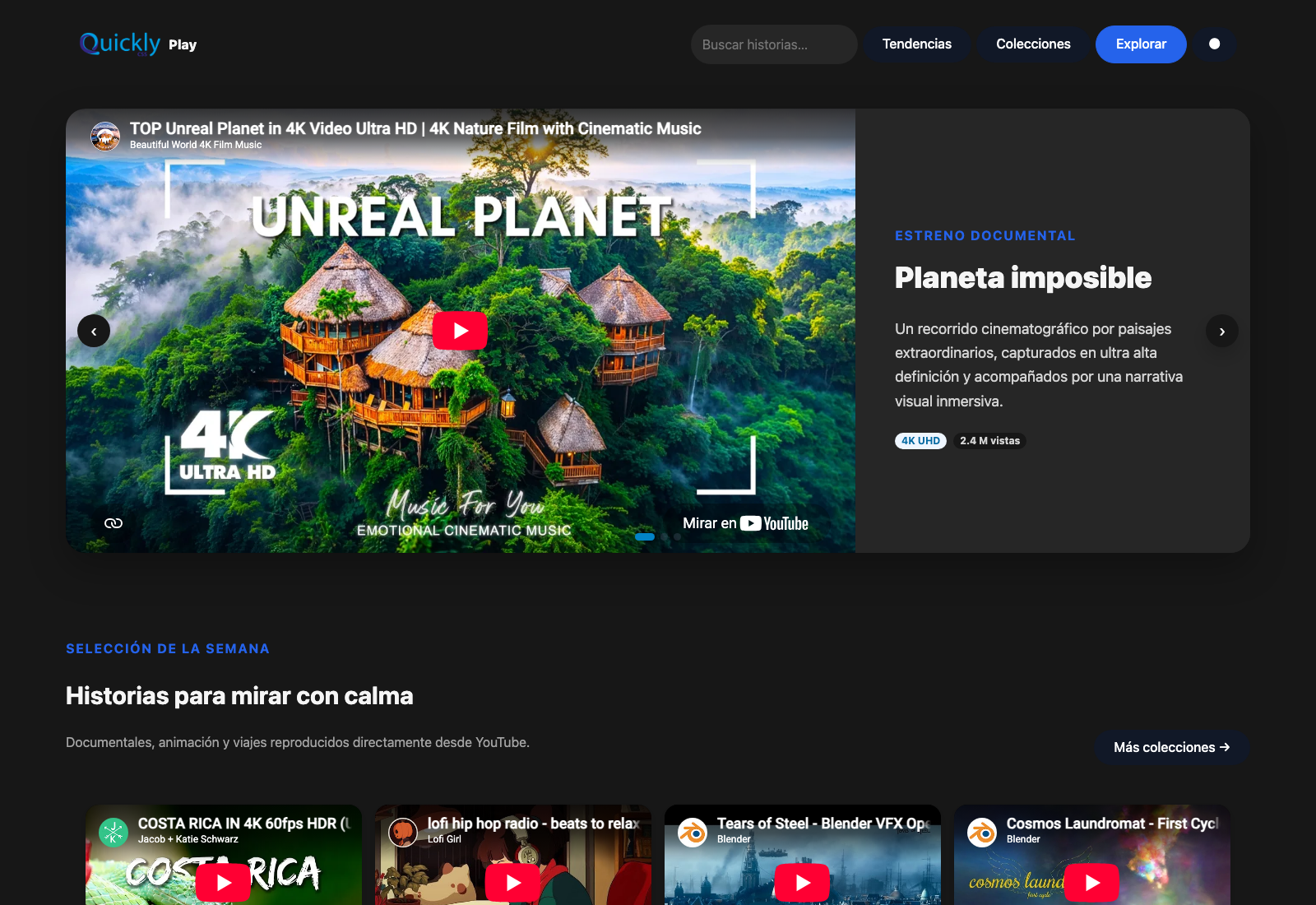Select the second carousel indicator dot

point(665,536)
